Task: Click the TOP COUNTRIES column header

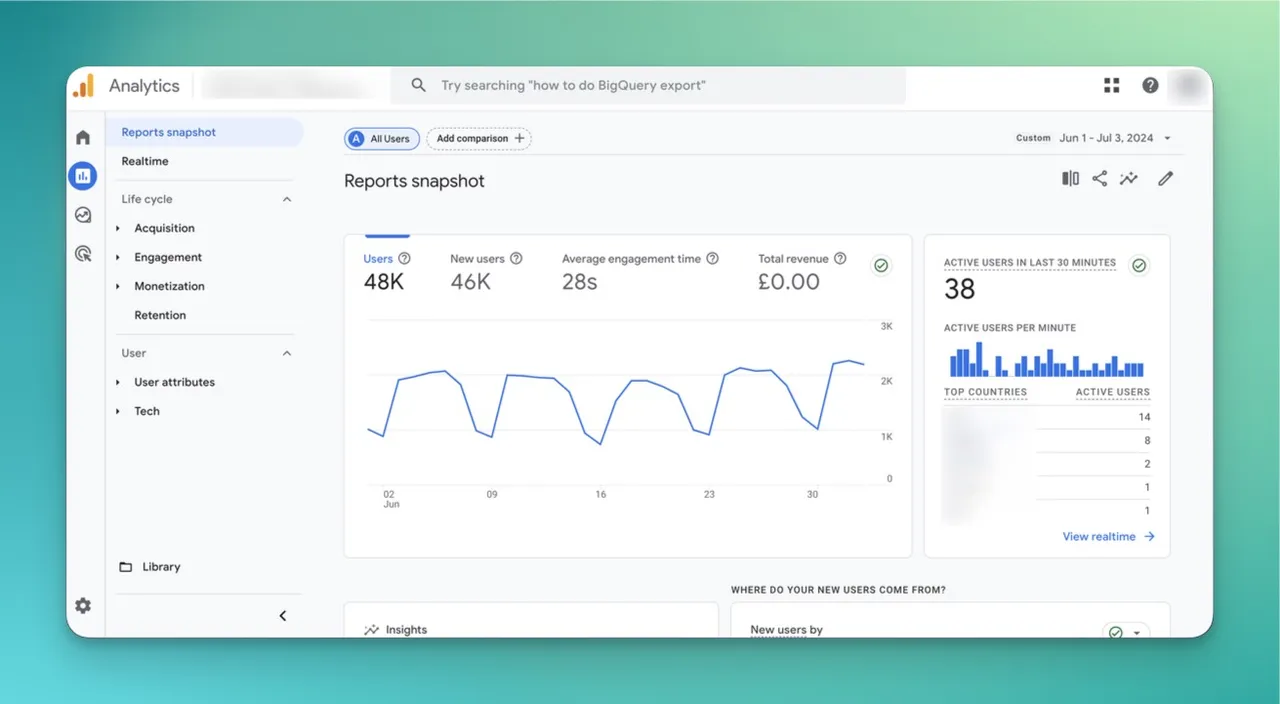Action: [985, 392]
